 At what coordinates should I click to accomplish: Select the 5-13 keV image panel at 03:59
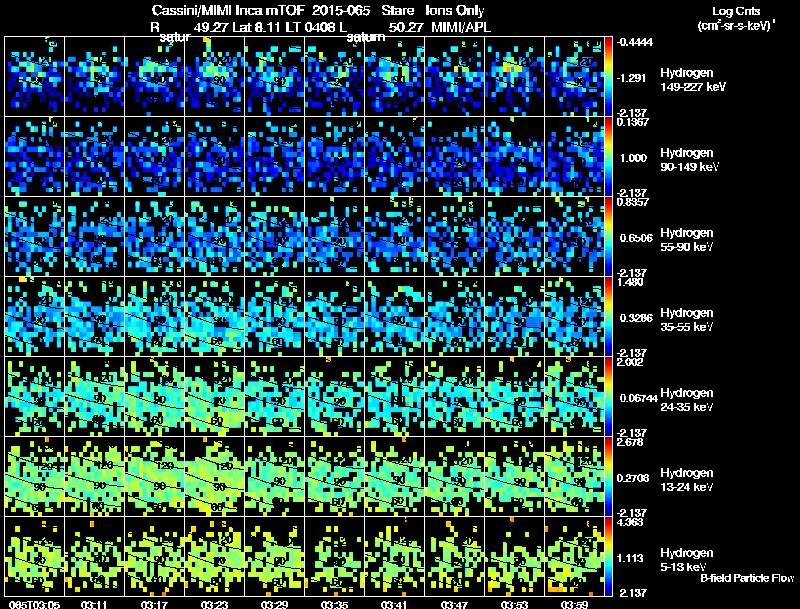click(x=574, y=557)
